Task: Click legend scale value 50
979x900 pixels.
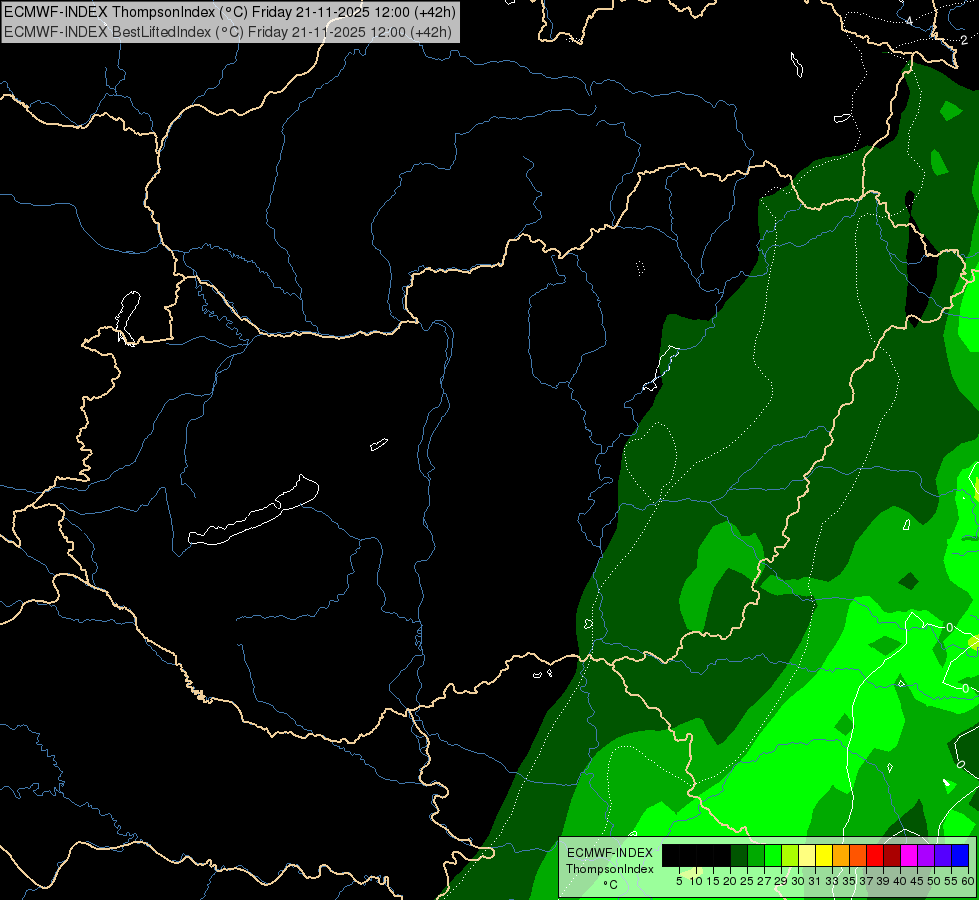Action: coord(933,881)
